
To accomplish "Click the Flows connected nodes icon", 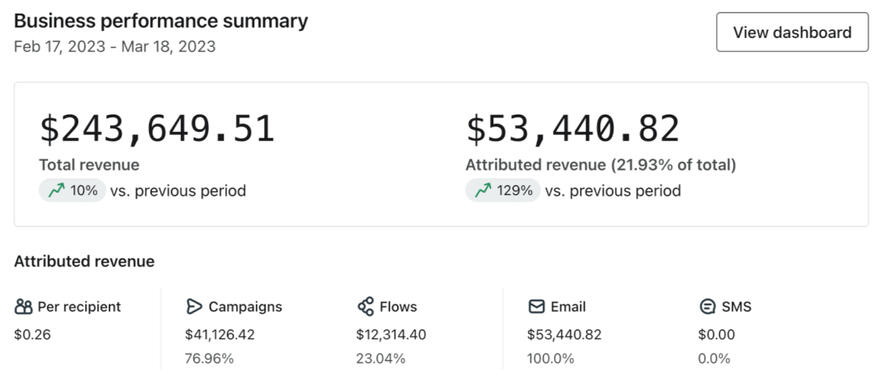I will (x=365, y=307).
